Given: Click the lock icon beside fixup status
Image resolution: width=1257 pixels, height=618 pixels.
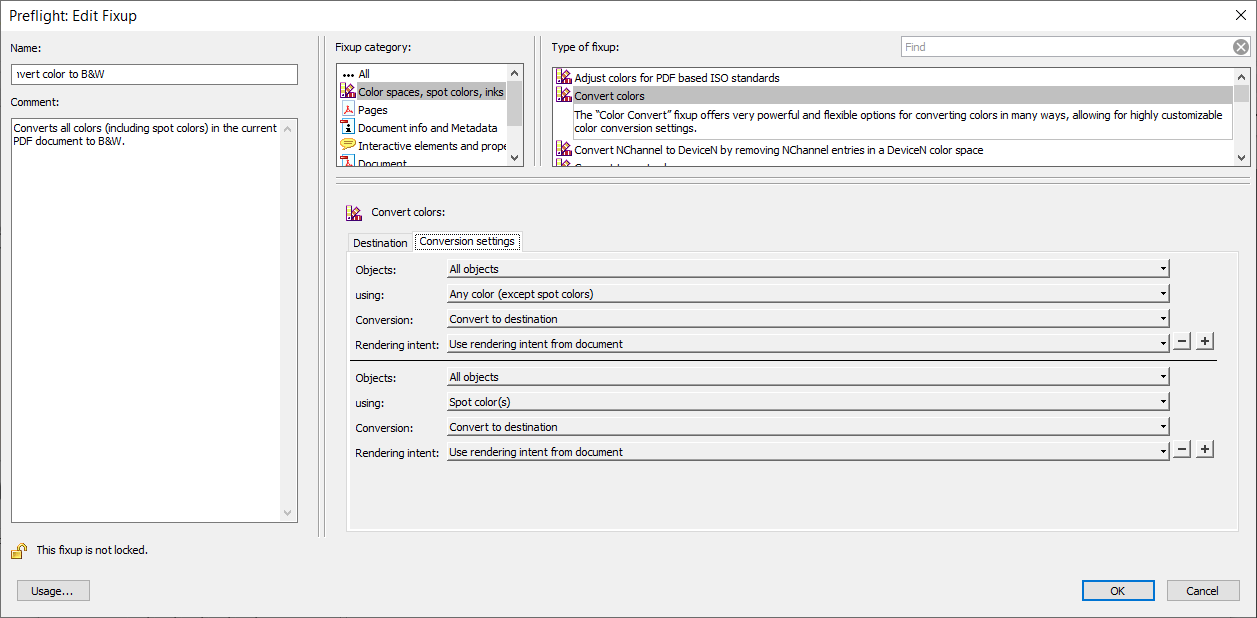Looking at the screenshot, I should (x=19, y=550).
